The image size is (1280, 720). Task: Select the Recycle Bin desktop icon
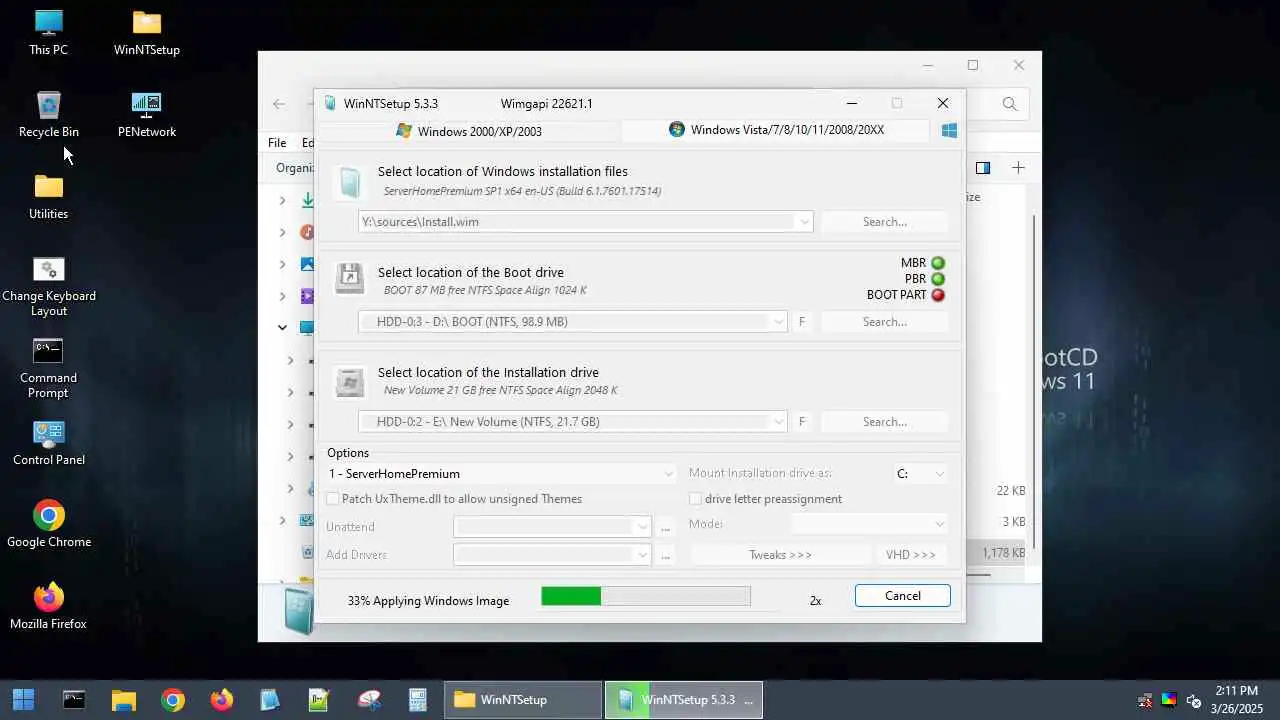pyautogui.click(x=48, y=114)
